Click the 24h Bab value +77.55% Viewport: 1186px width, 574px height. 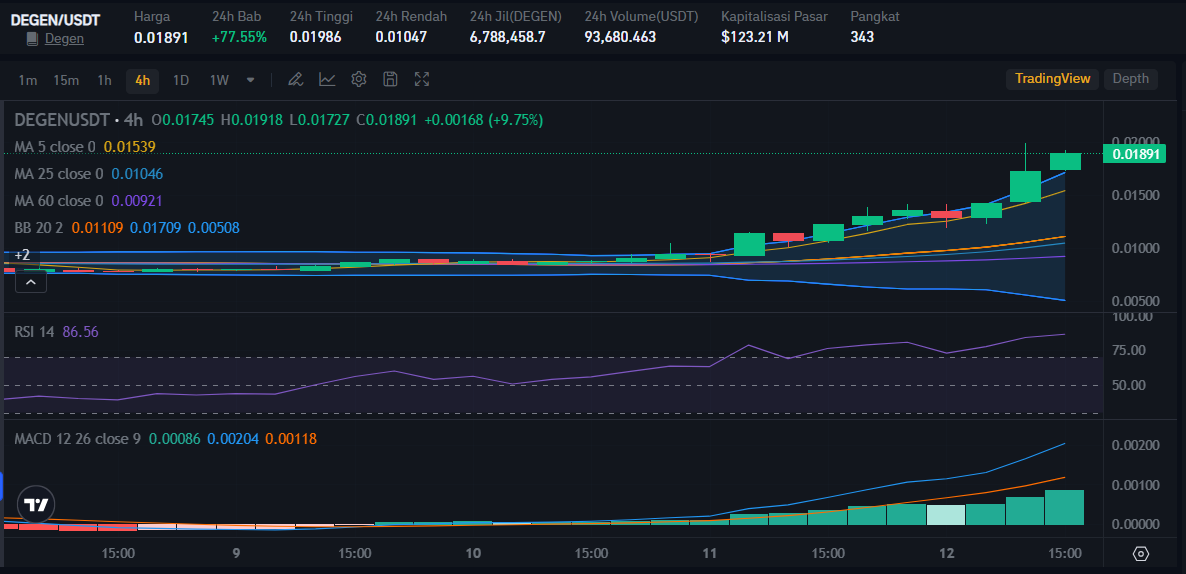239,37
